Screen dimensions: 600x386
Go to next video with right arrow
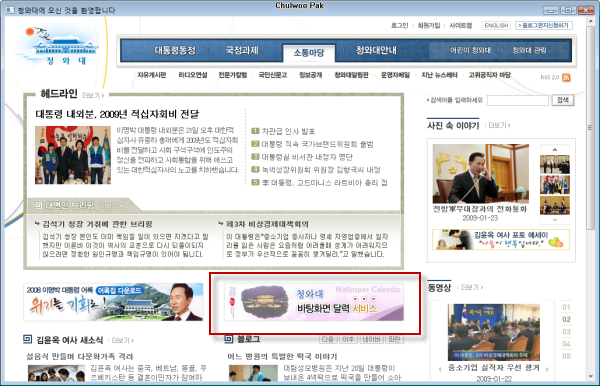click(547, 369)
